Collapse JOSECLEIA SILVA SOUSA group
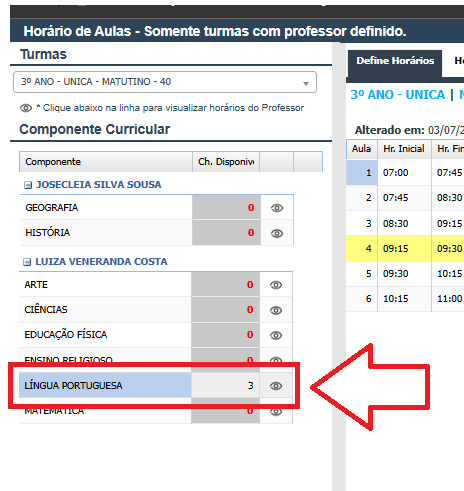This screenshot has height=491, width=464. pos(28,185)
